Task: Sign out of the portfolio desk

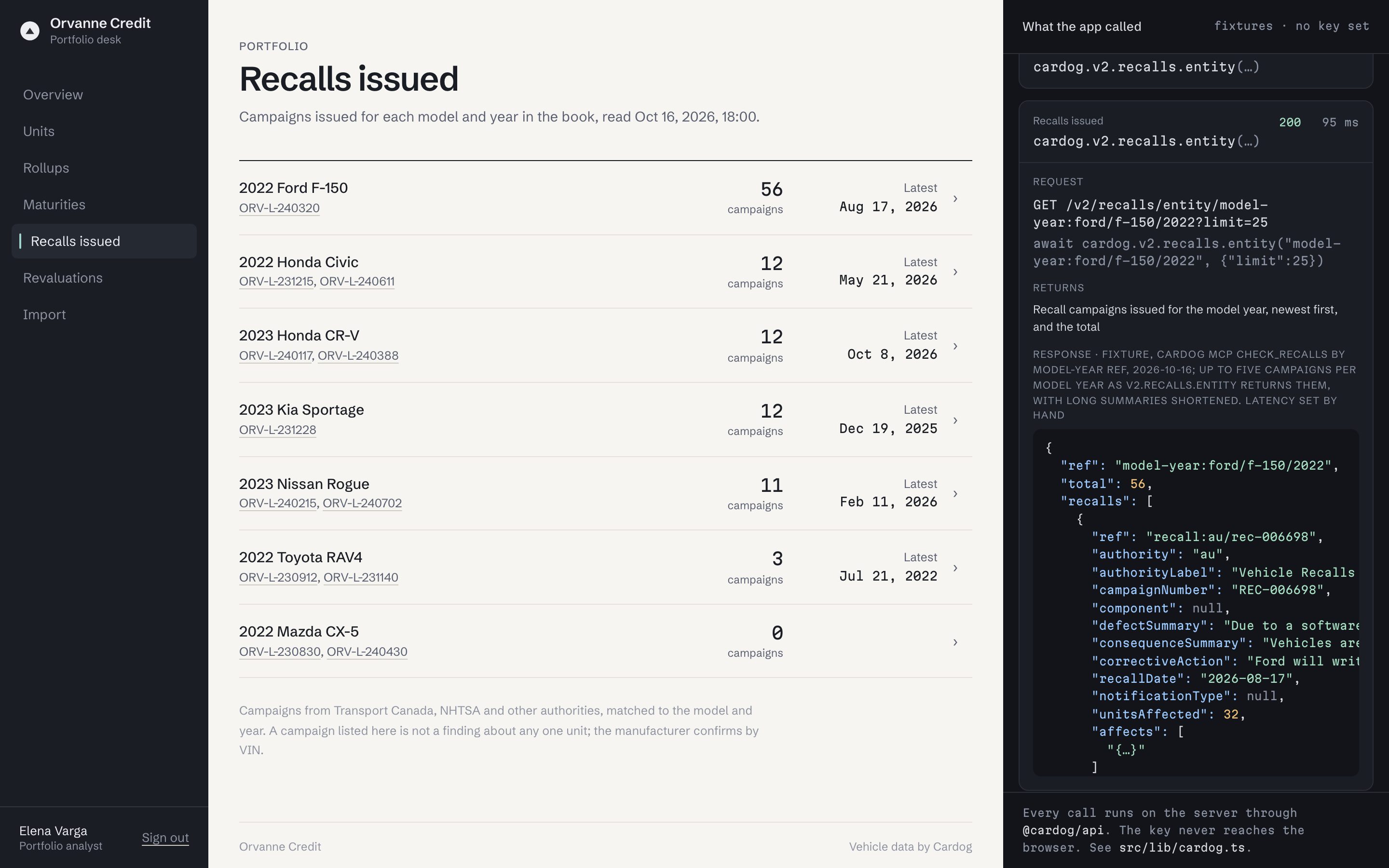Action: click(x=165, y=838)
